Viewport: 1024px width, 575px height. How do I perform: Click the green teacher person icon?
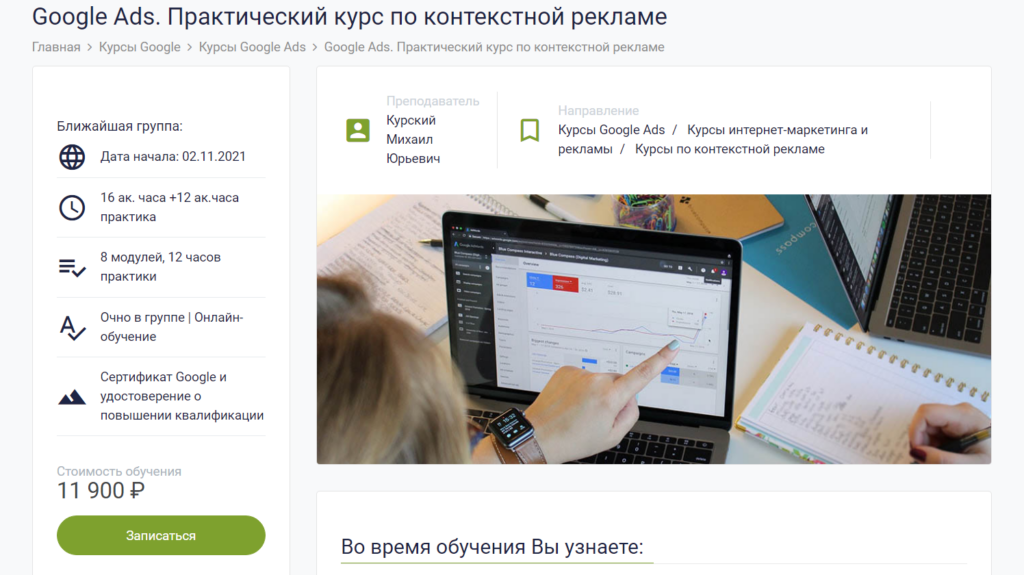pos(357,130)
